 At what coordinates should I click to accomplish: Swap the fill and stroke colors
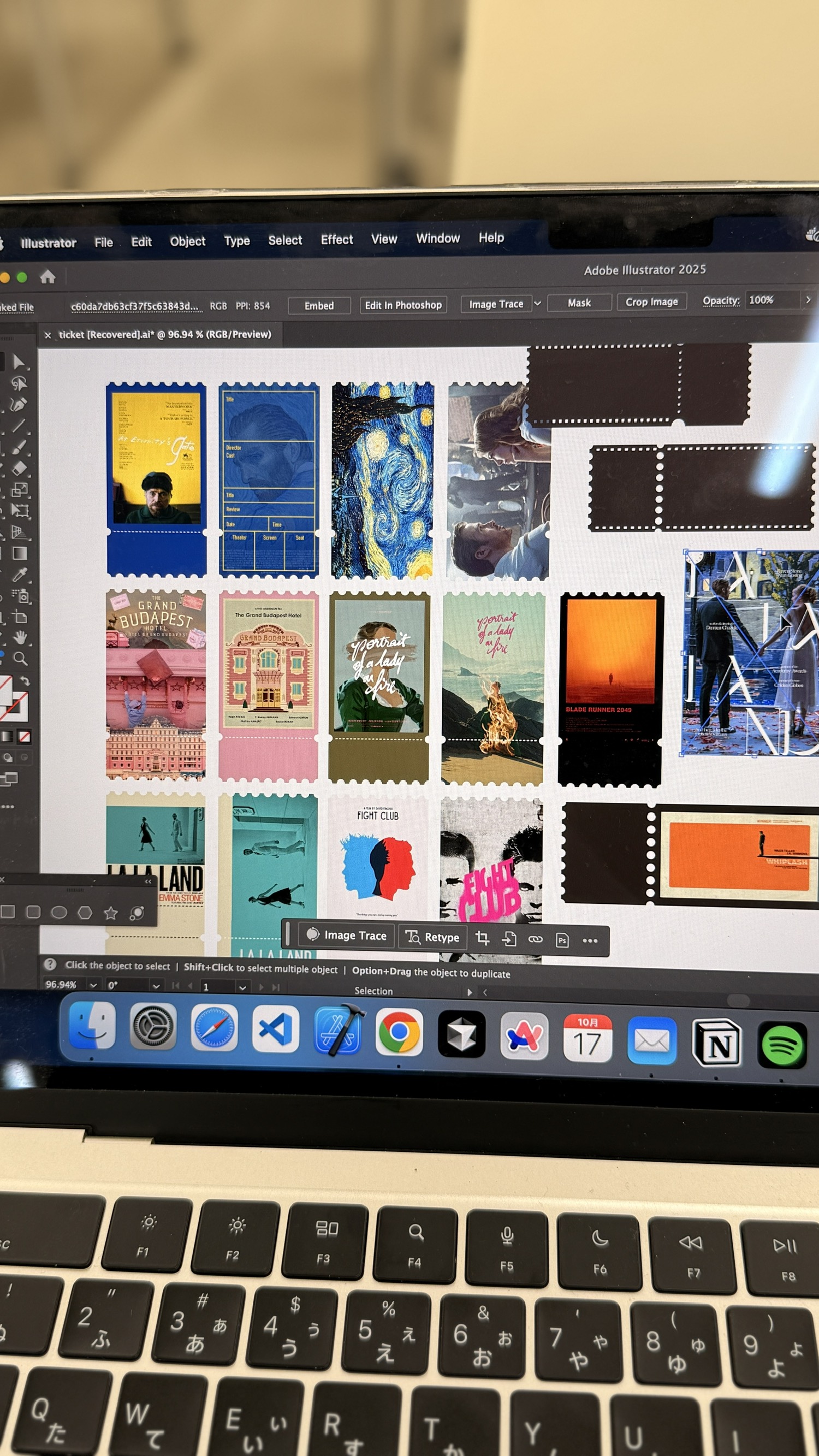(25, 680)
